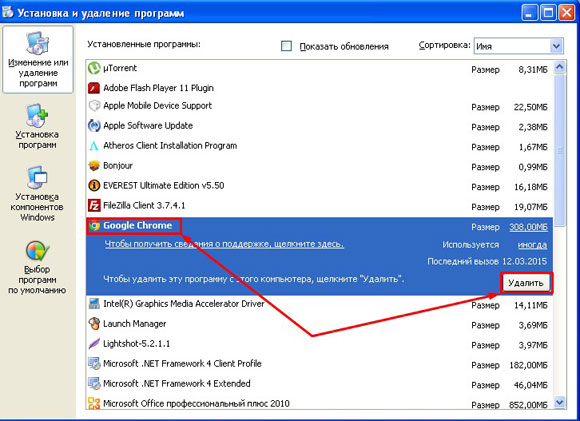Screen dimensions: 580x421
Task: Click the Lightshot feather icon
Action: pyautogui.click(x=94, y=344)
